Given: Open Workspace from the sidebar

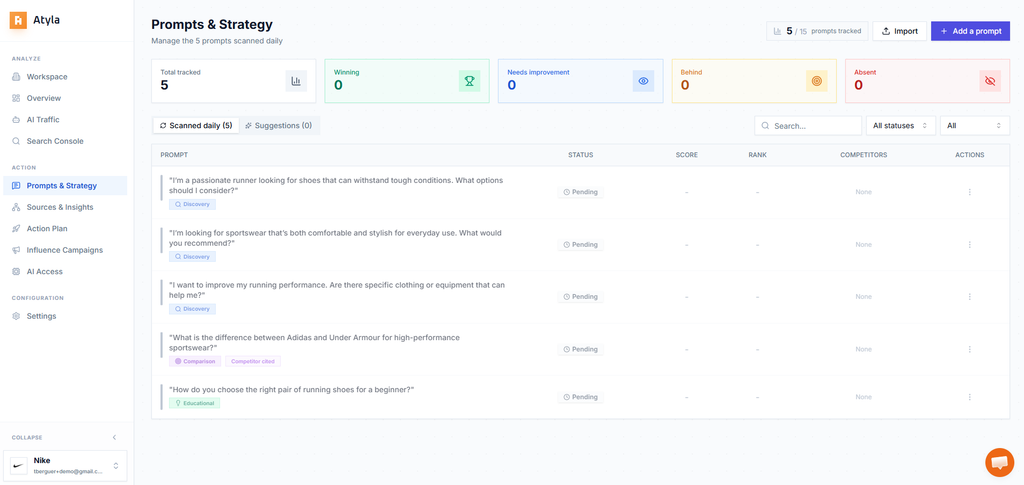Looking at the screenshot, I should click(65, 76).
